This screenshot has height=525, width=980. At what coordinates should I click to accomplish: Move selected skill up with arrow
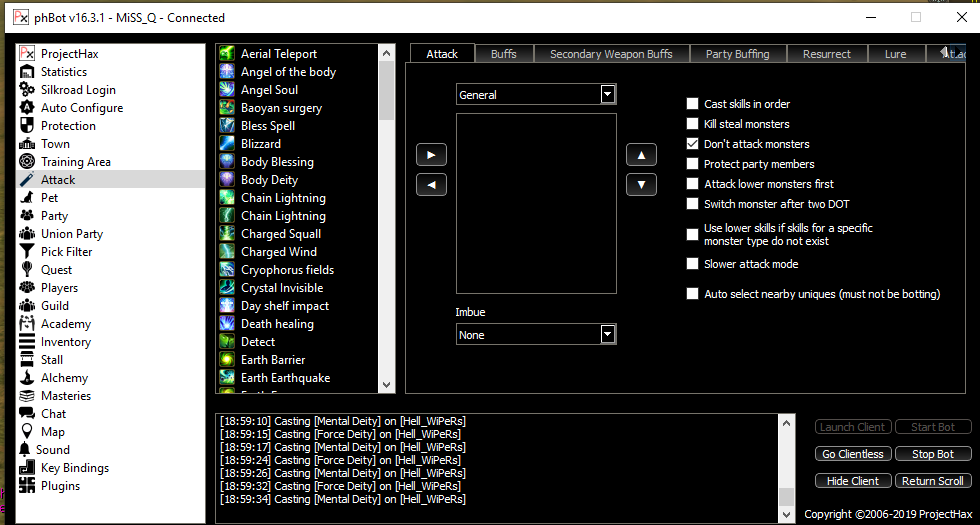(x=641, y=155)
